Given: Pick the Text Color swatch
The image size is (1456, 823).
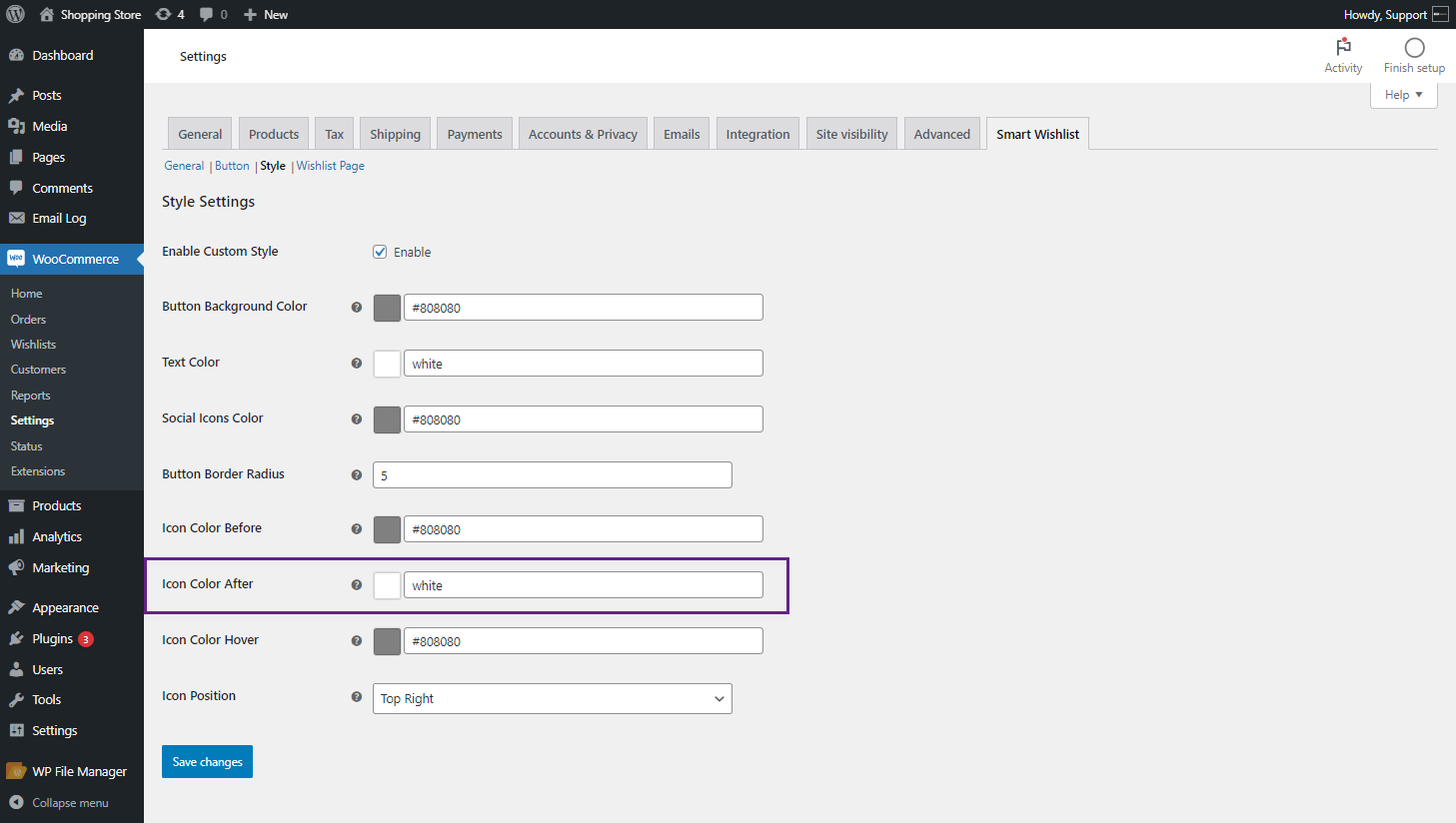Looking at the screenshot, I should pos(387,364).
